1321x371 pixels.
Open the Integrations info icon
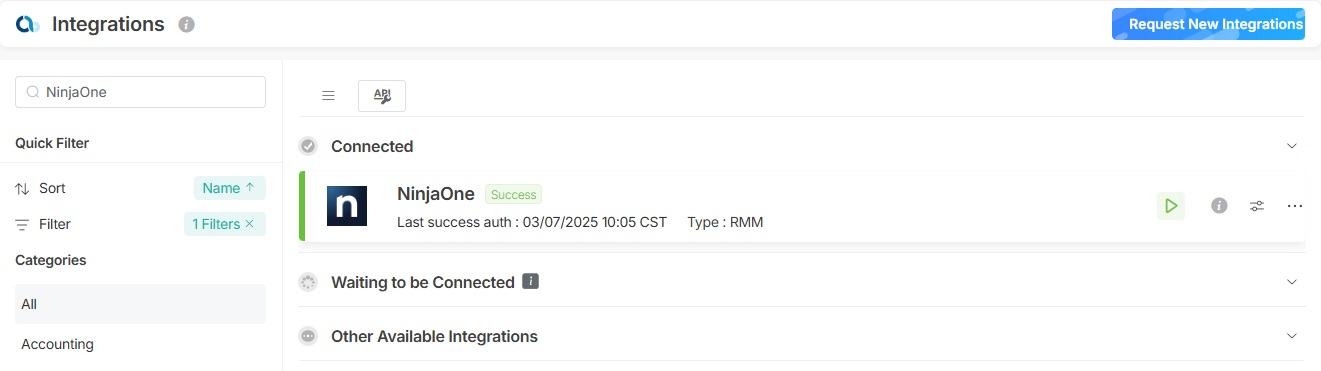click(186, 24)
